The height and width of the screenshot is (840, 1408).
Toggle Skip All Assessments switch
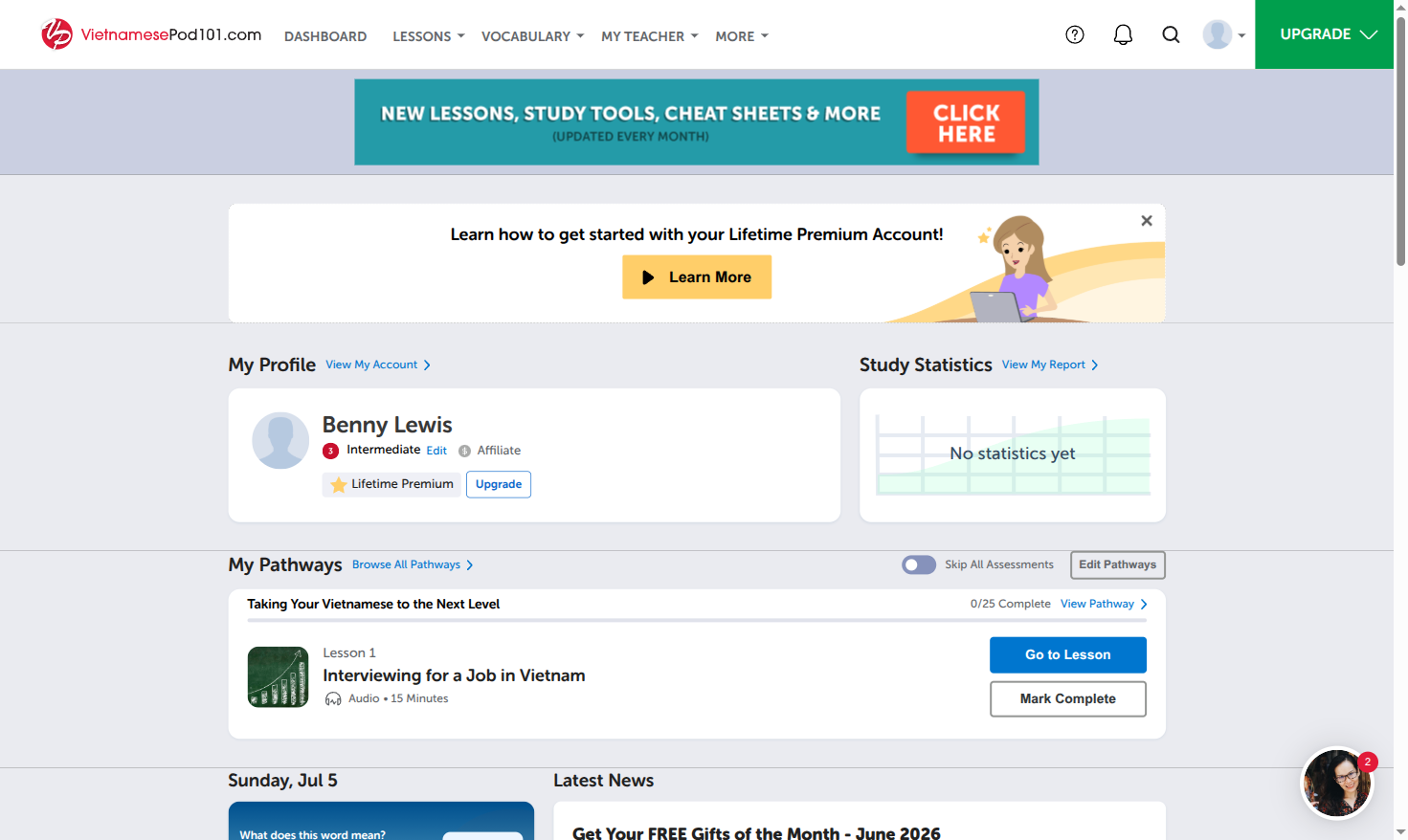click(x=919, y=564)
